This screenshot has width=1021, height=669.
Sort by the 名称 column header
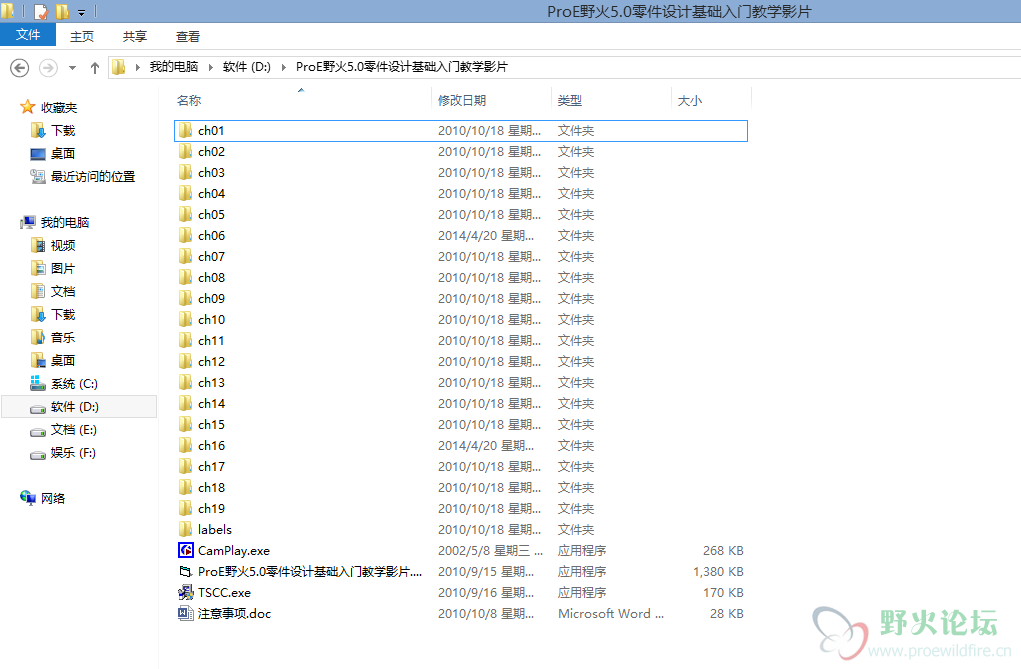[x=189, y=100]
